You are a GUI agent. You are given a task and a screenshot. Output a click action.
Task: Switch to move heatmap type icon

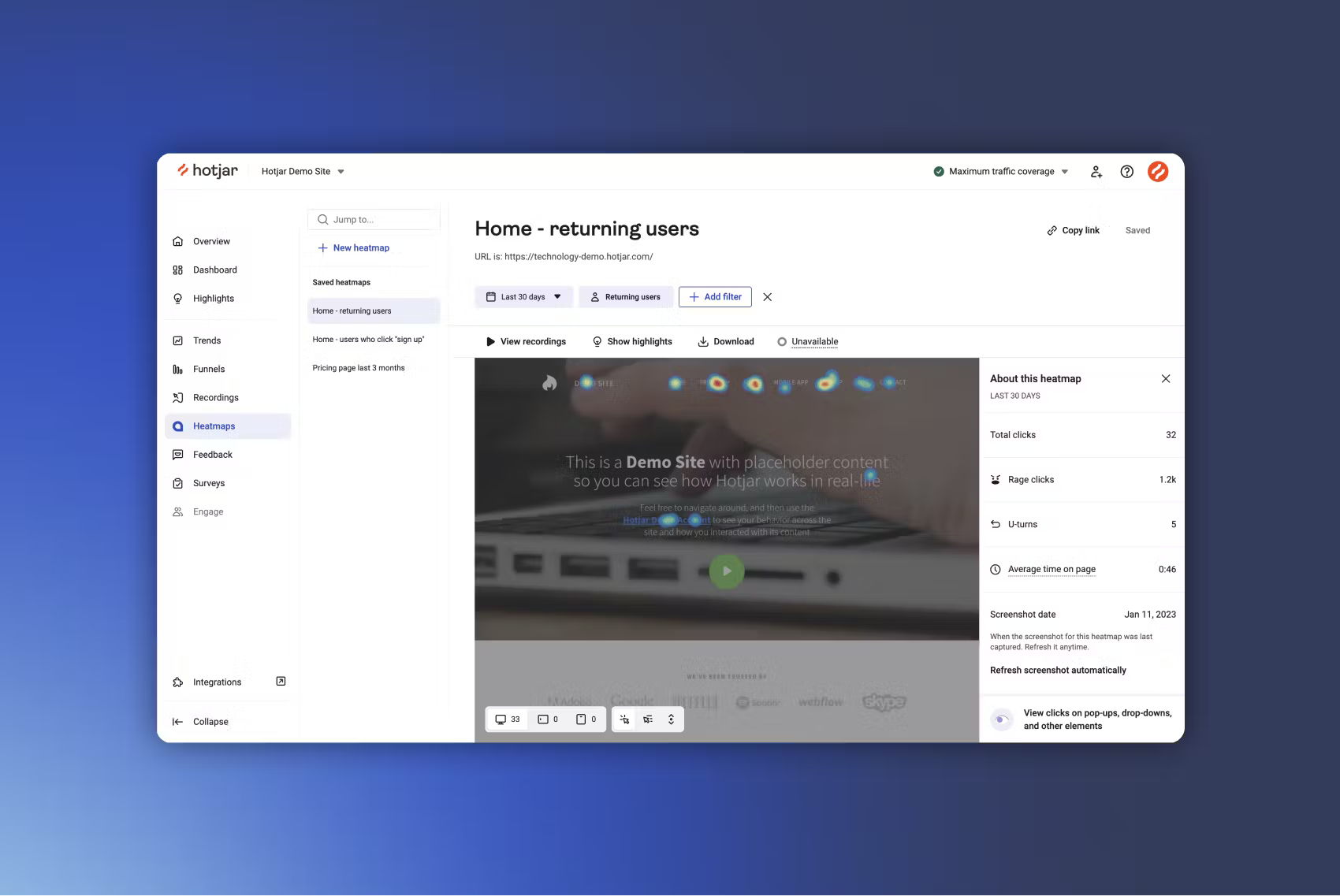pyautogui.click(x=648, y=719)
